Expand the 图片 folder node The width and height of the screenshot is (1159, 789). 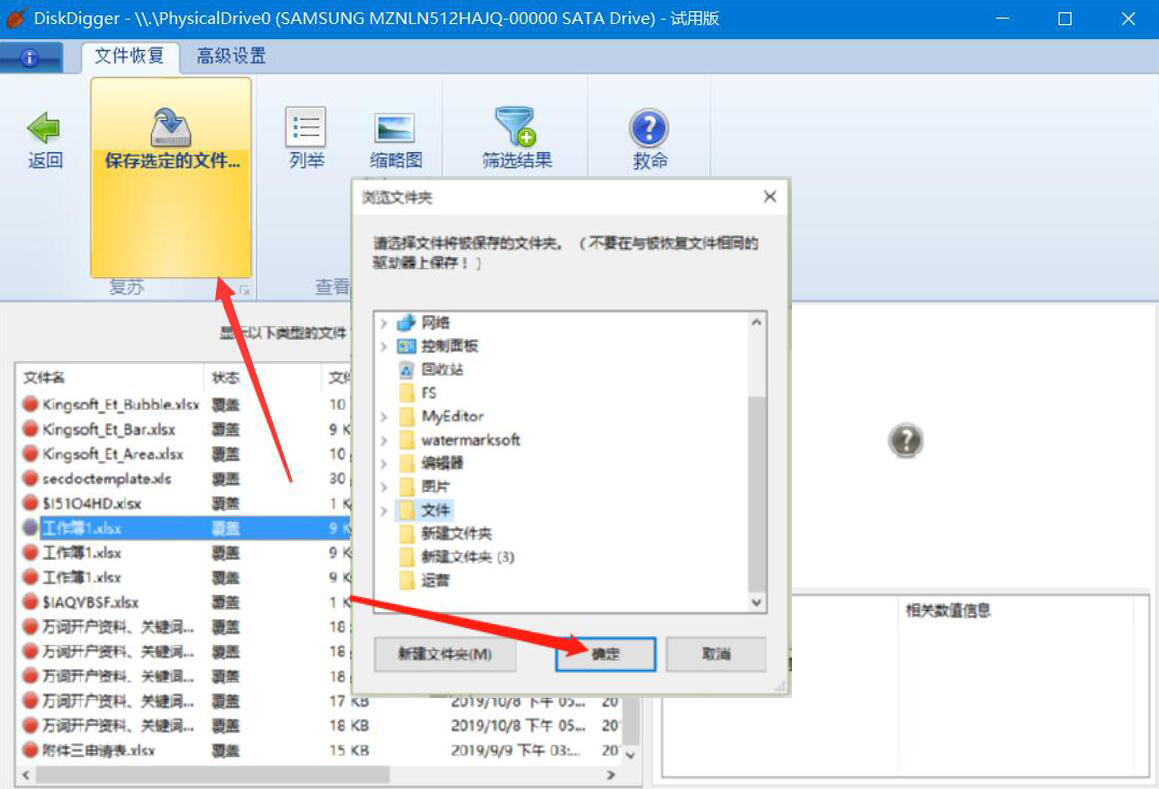[384, 487]
